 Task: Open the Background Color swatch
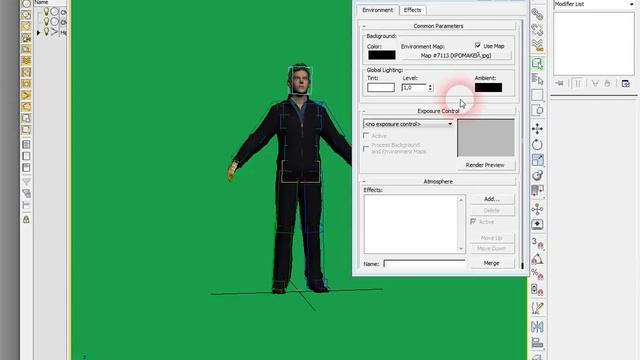382,55
